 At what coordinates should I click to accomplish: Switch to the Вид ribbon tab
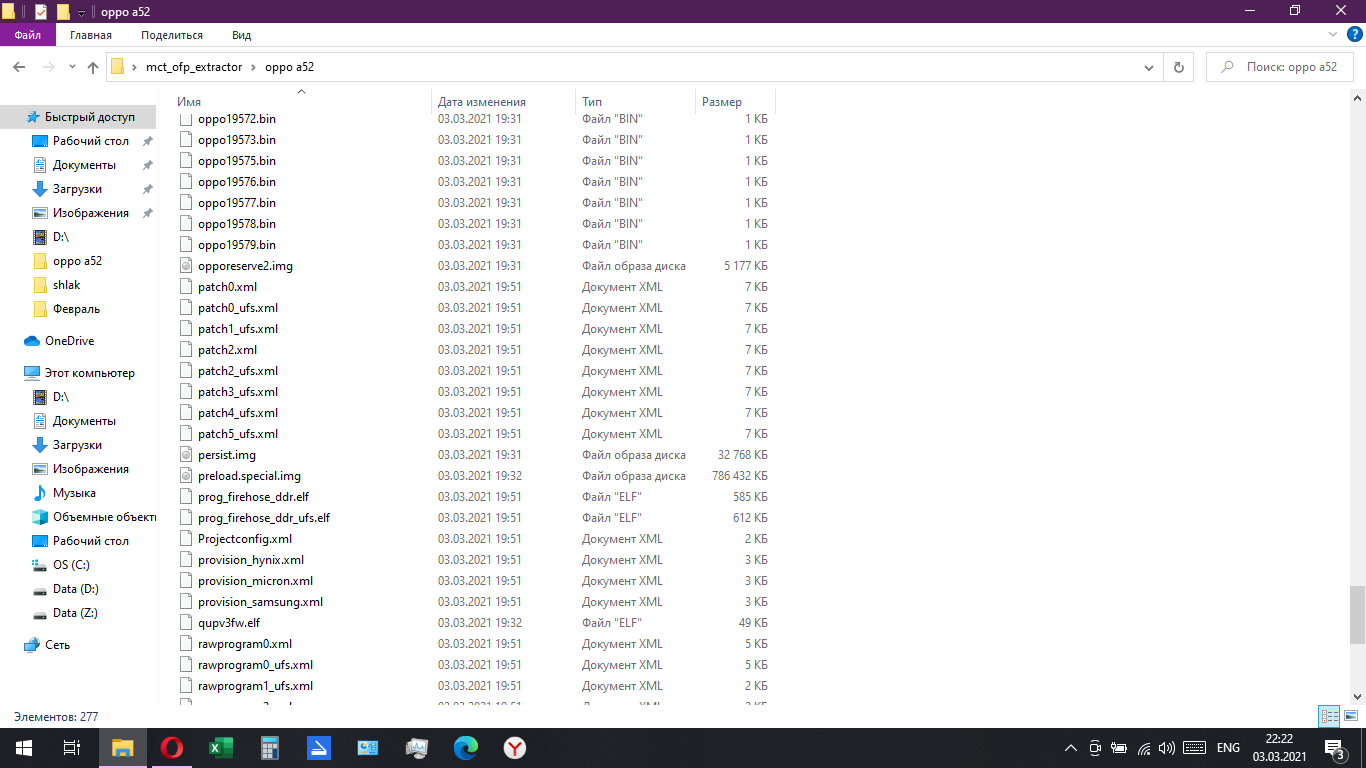click(x=241, y=35)
